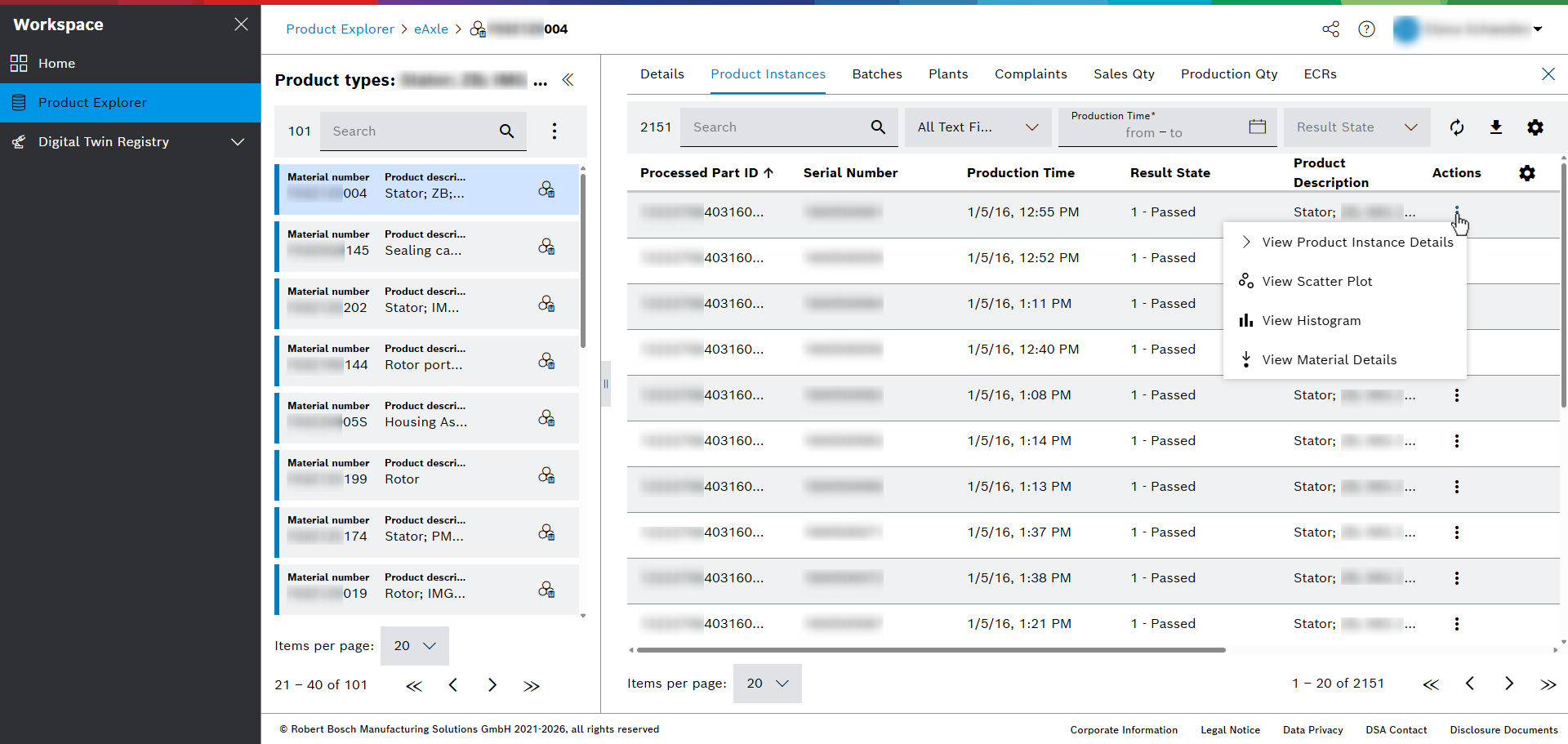
Task: Open actions menu for 1:21 PM row
Action: pos(1456,624)
